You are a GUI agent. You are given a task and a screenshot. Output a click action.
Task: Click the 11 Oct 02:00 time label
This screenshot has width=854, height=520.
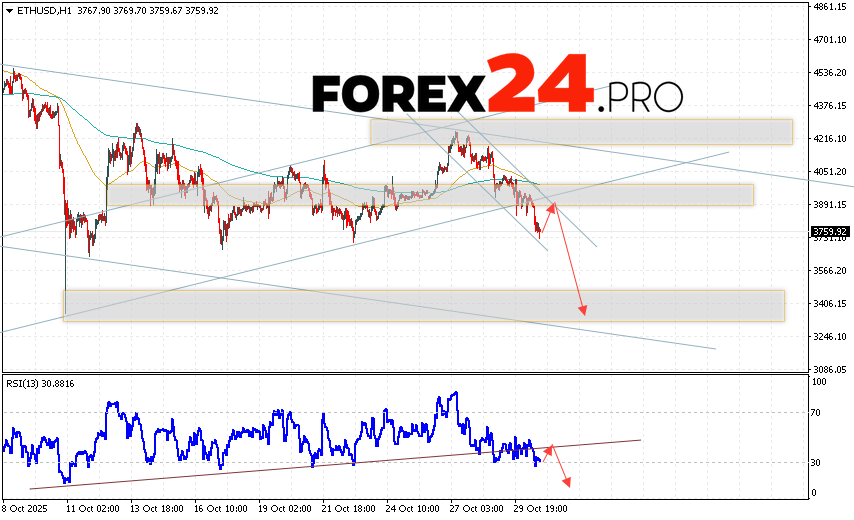(x=93, y=509)
